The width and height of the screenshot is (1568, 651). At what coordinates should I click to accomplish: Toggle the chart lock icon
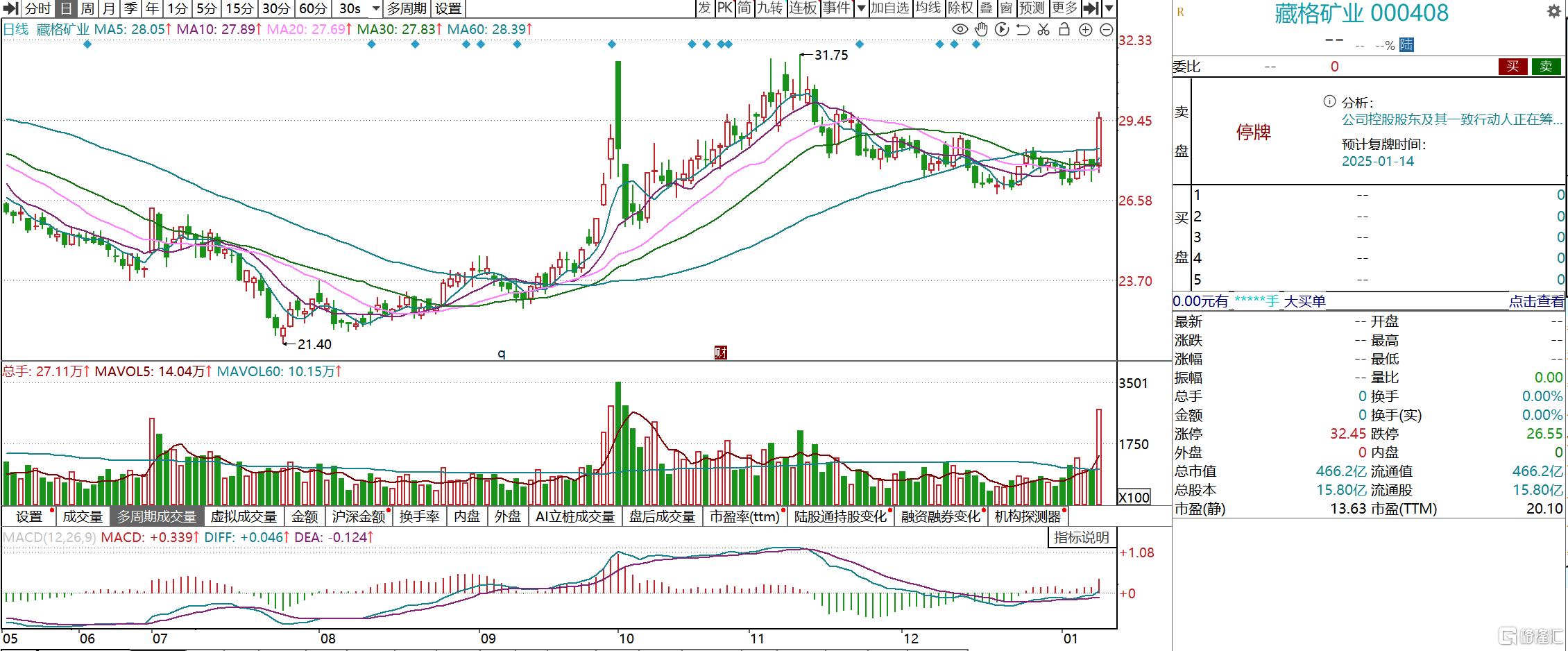coord(1064,29)
